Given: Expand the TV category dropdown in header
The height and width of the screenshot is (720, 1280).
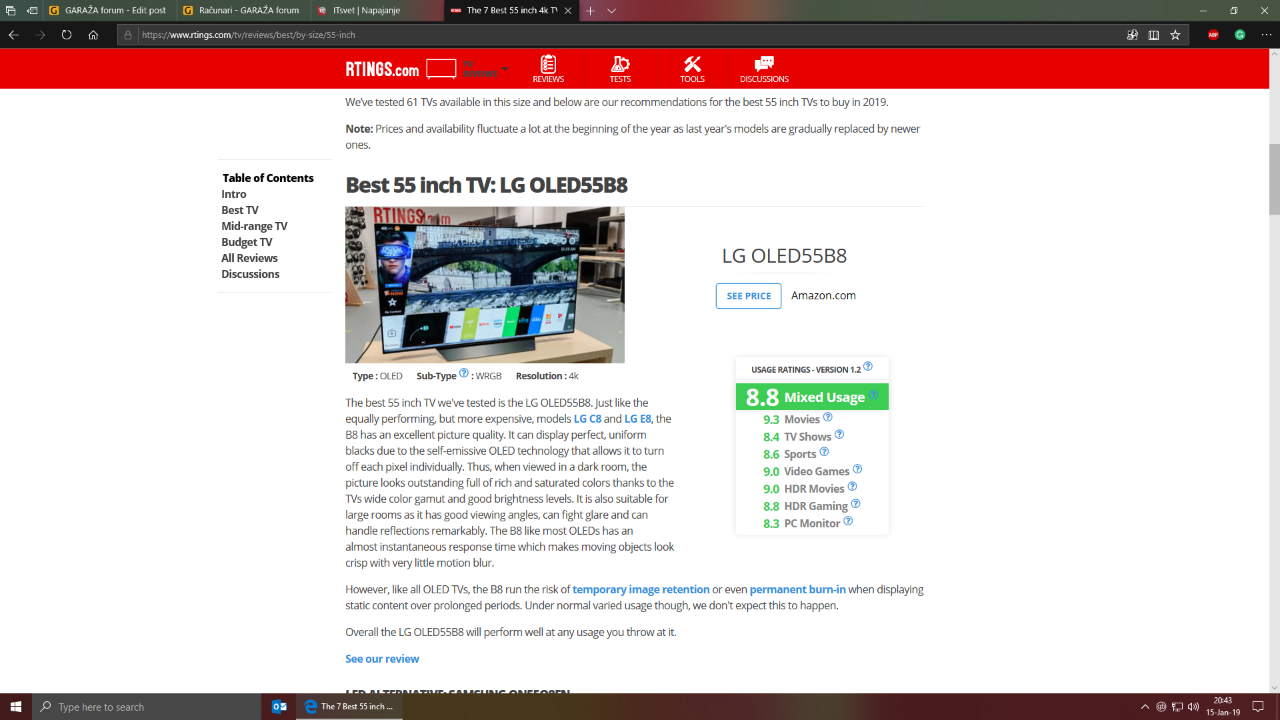Looking at the screenshot, I should 504,69.
